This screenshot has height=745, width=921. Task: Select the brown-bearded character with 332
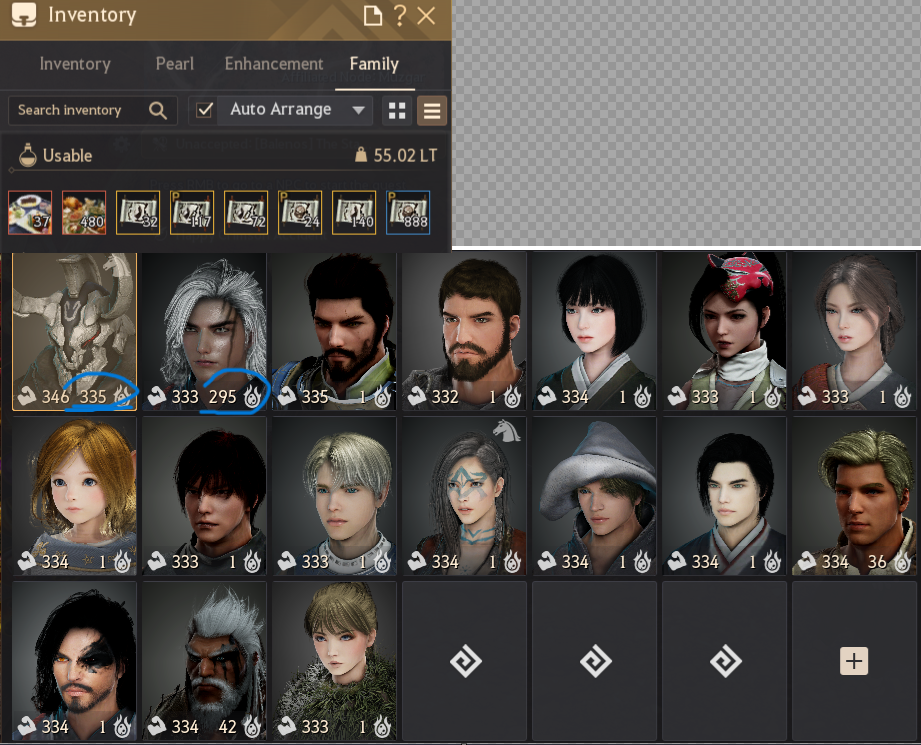465,331
